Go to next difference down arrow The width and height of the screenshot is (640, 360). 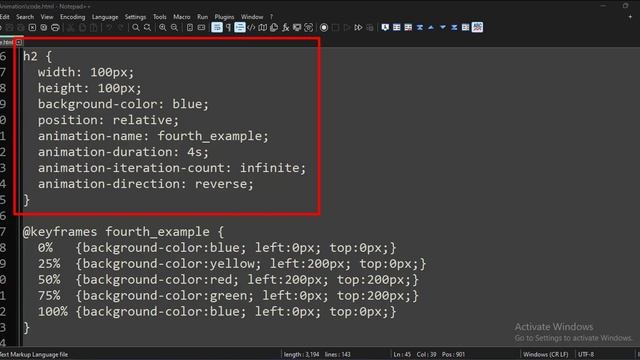click(x=442, y=27)
